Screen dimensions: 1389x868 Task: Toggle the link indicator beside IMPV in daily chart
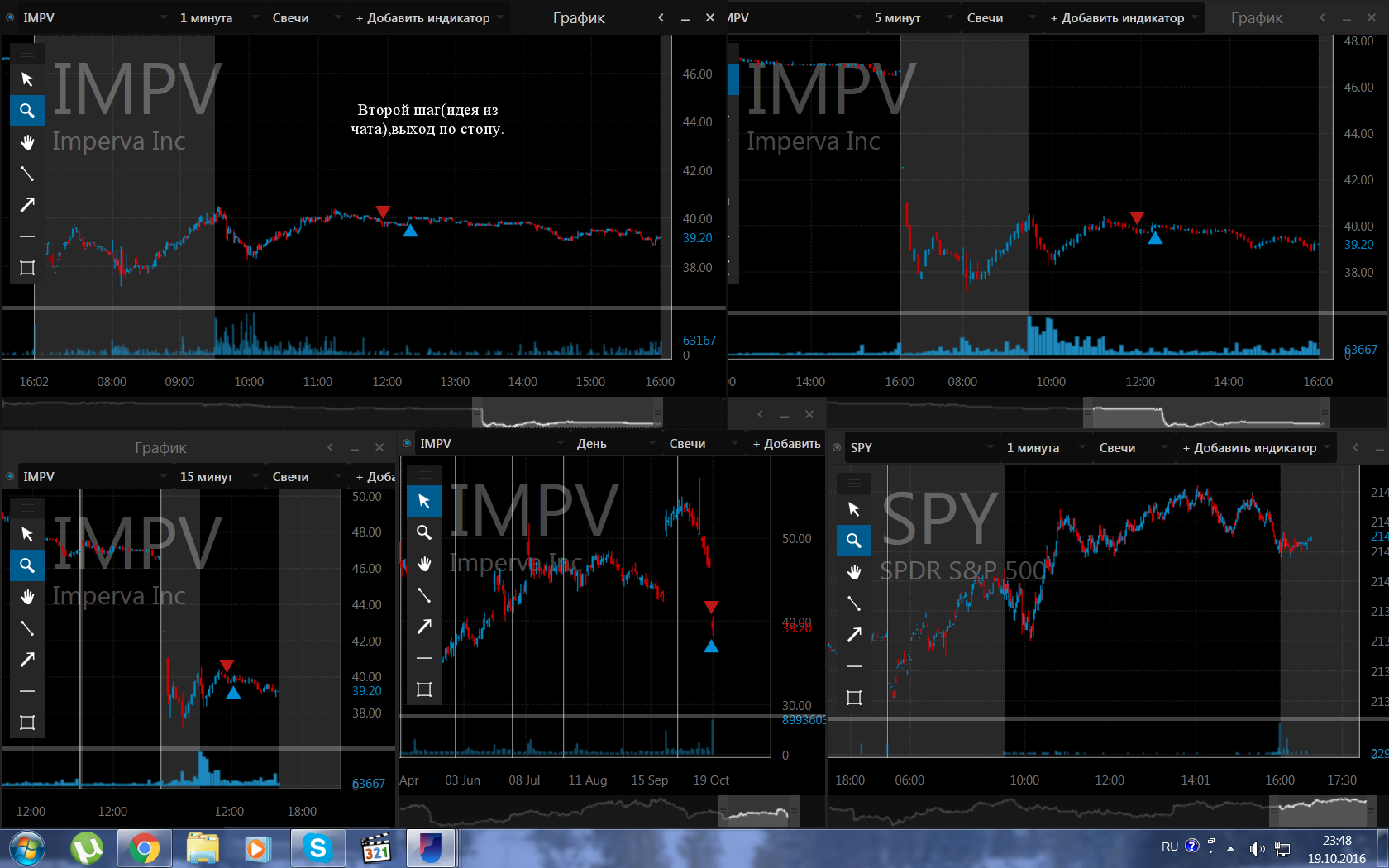pyautogui.click(x=407, y=444)
